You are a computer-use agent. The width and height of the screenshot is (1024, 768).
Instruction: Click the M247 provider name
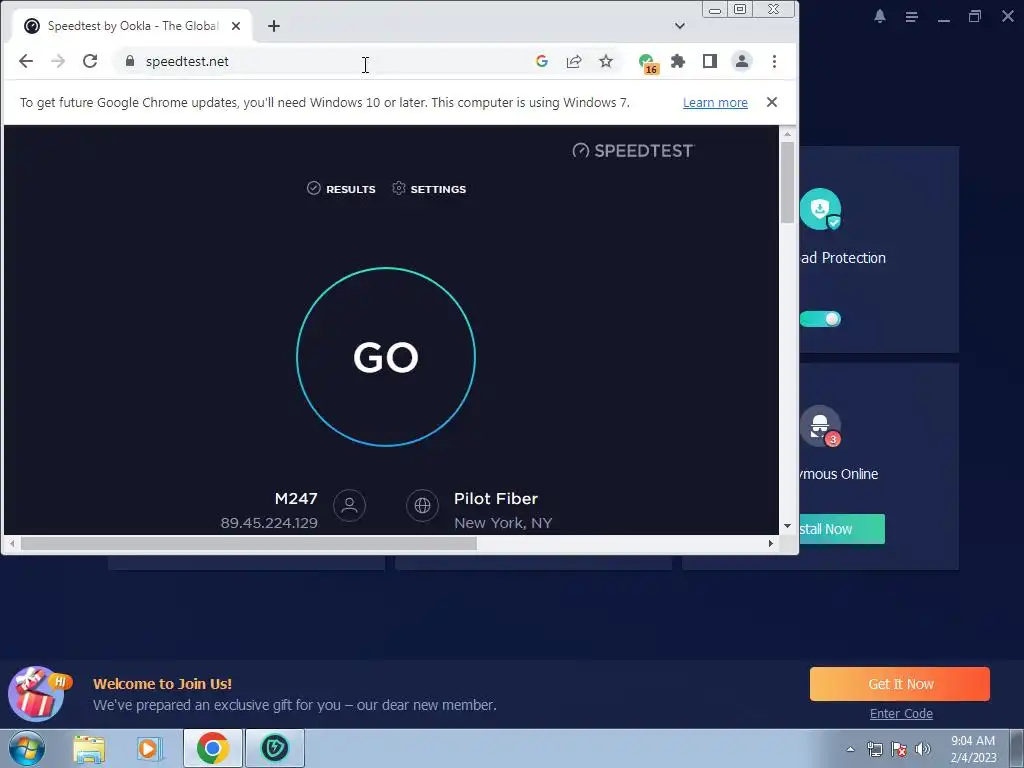[296, 498]
